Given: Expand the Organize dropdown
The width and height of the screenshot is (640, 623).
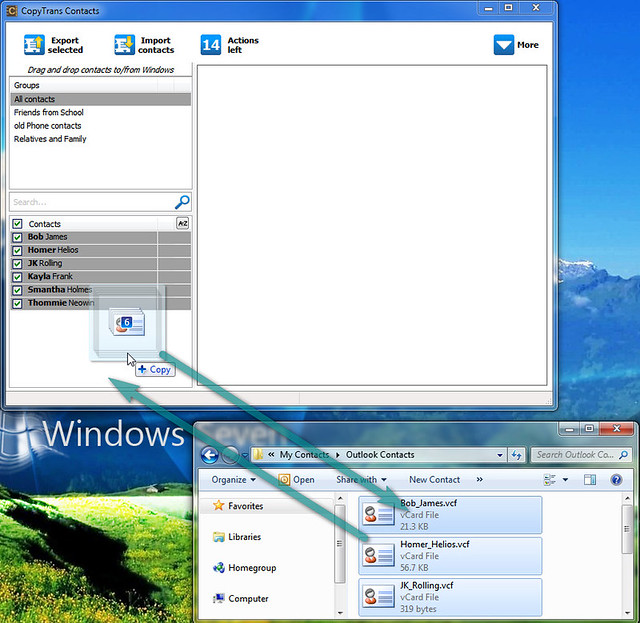Looking at the screenshot, I should [233, 480].
